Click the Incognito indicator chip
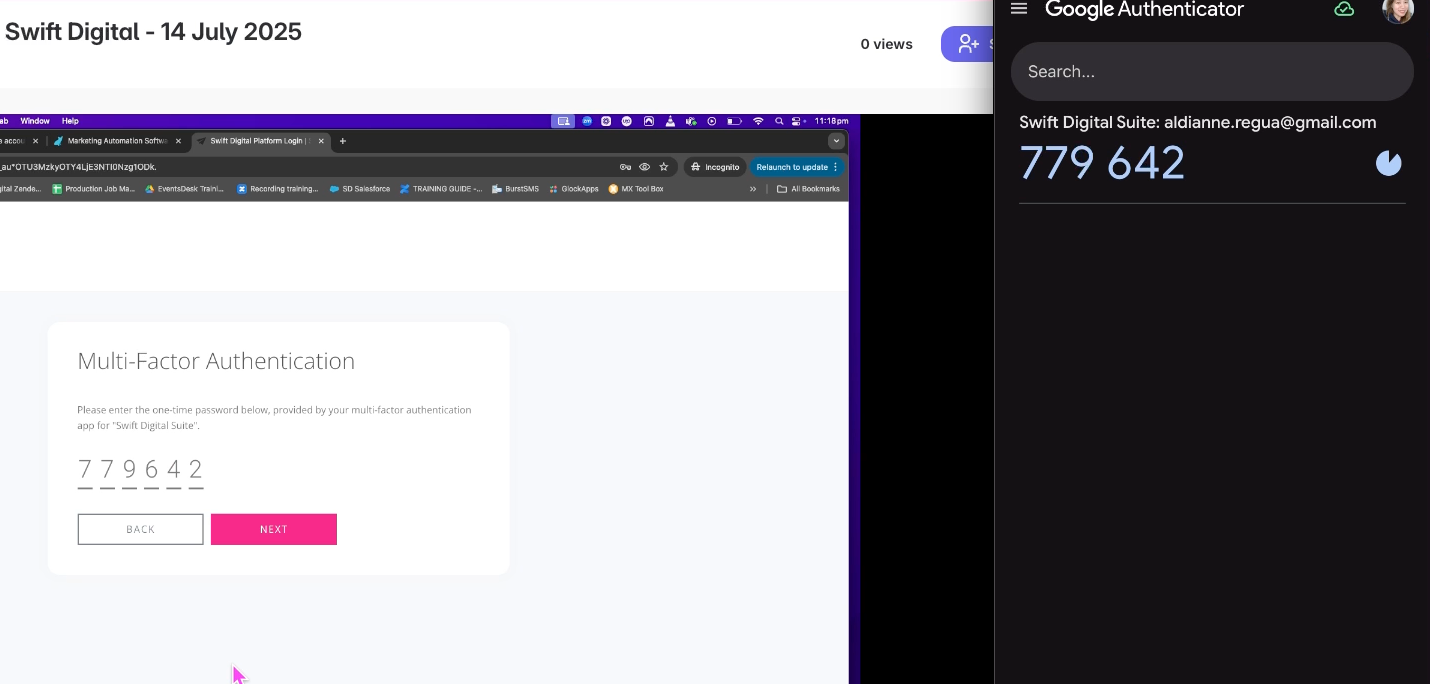 715,167
